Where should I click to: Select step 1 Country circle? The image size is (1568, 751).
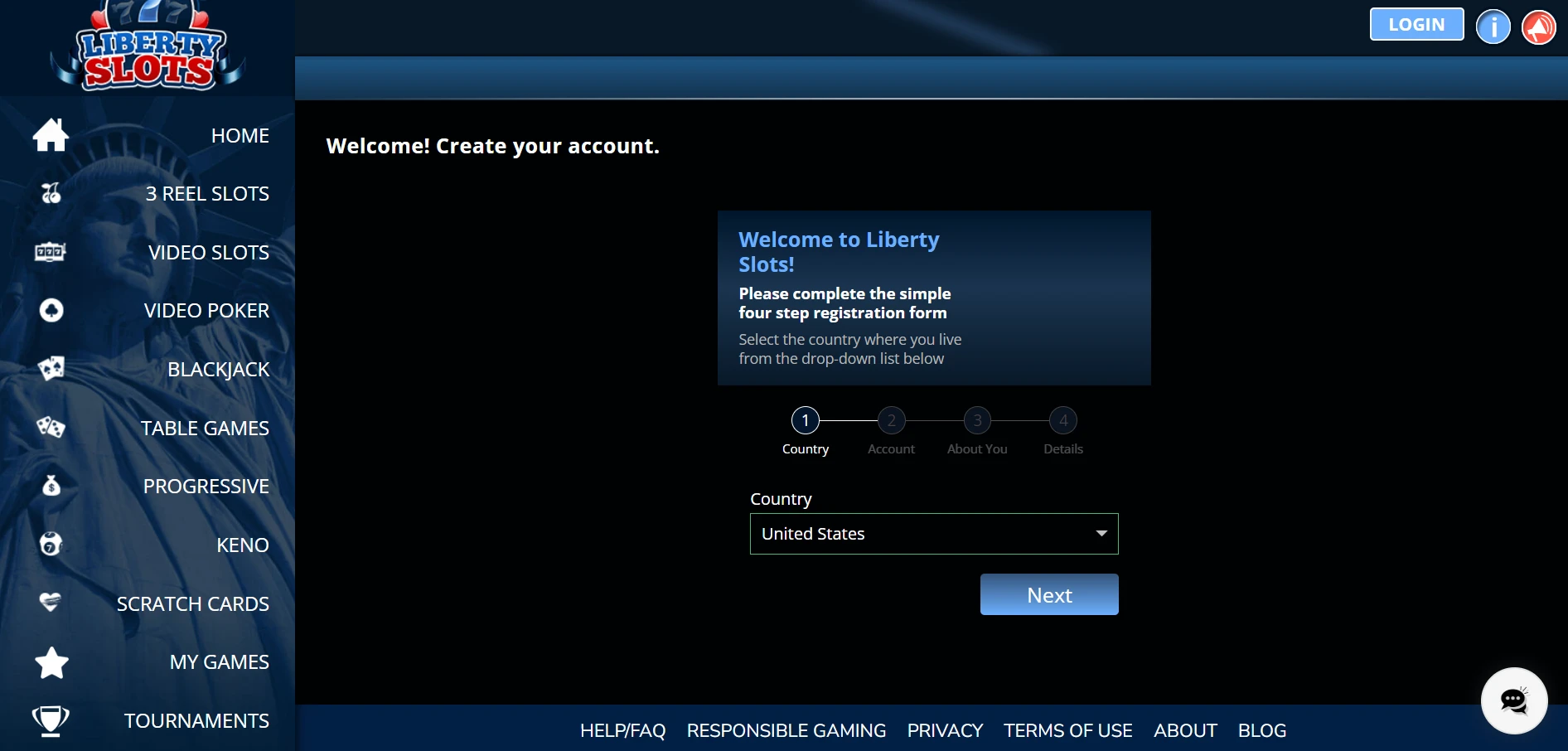pyautogui.click(x=806, y=420)
